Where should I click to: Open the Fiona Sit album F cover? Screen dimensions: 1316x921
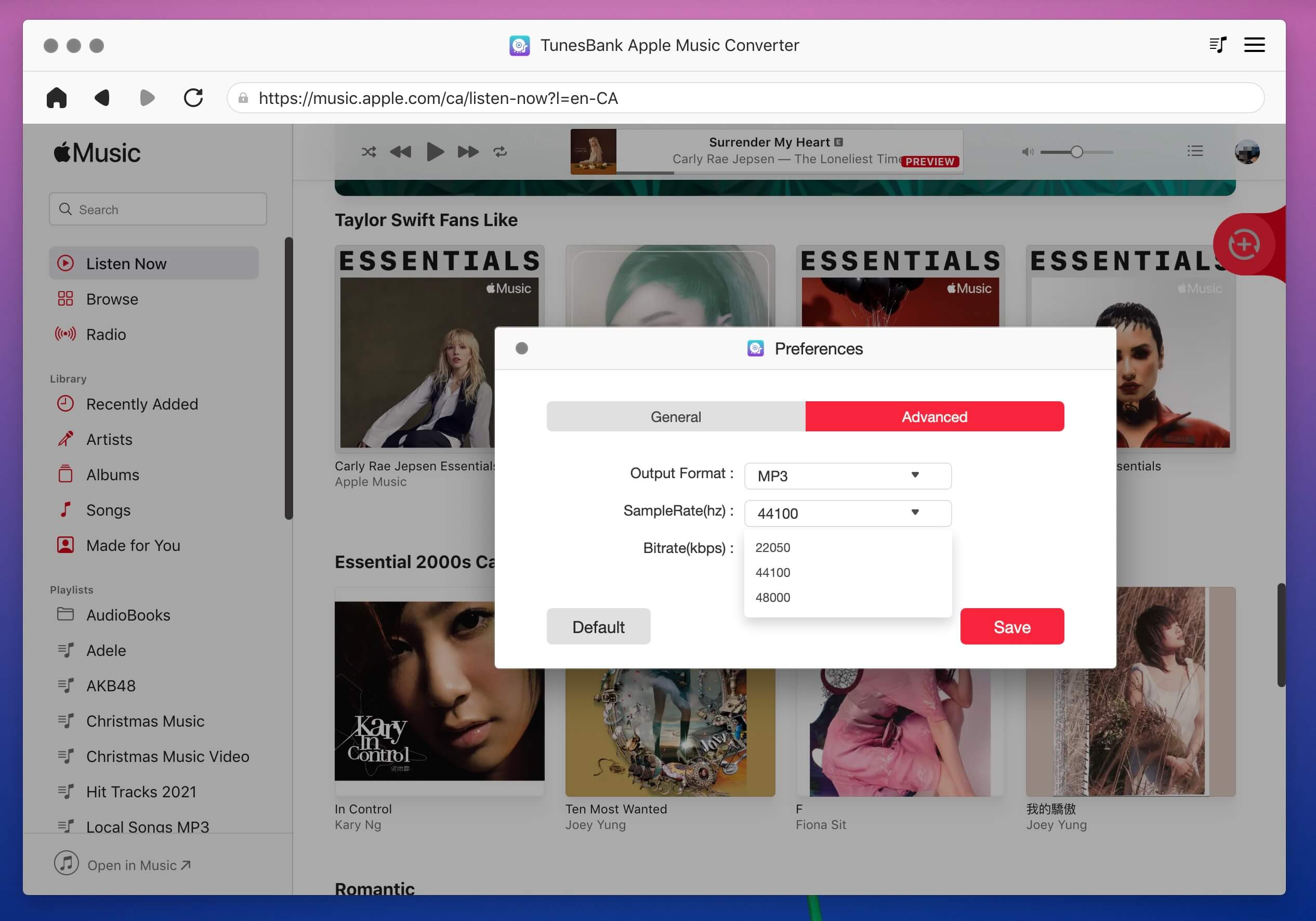[900, 732]
